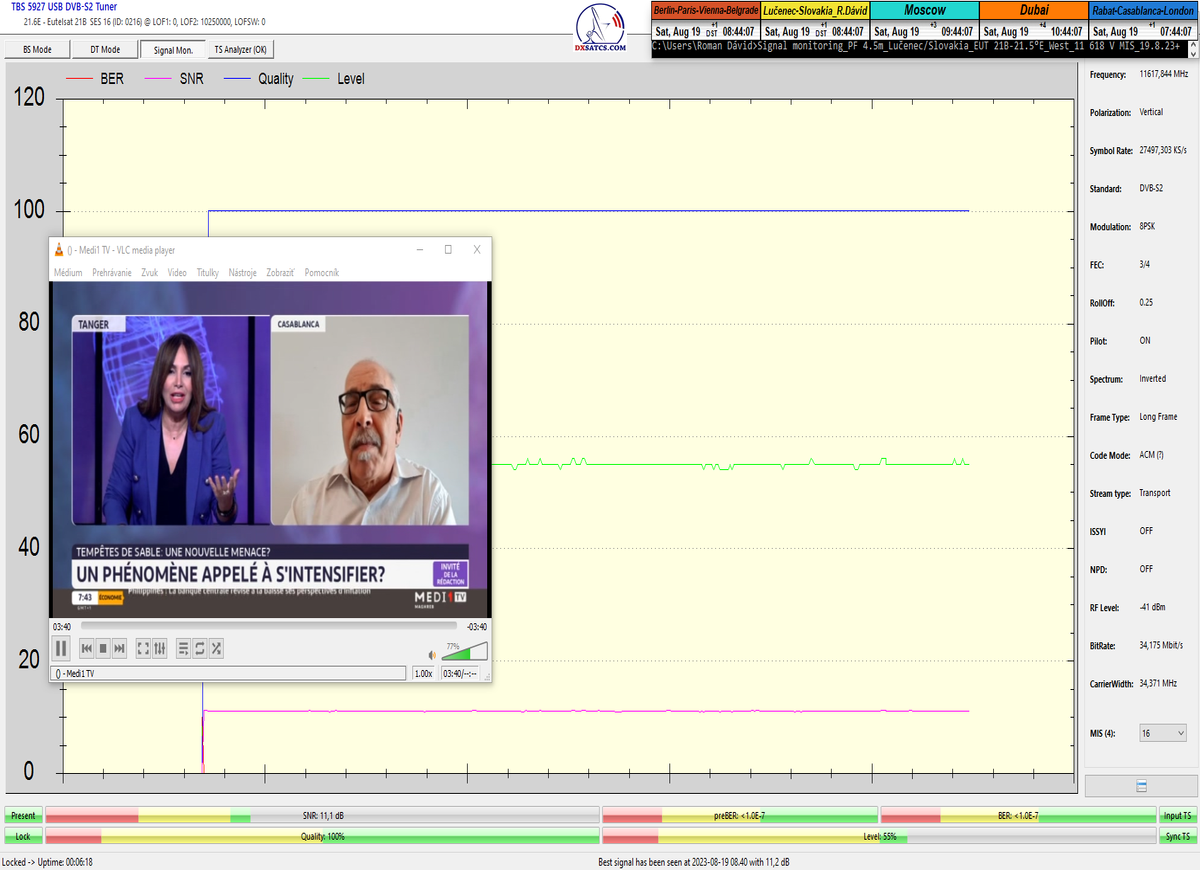Click the VLC playback speed 1.00x

pyautogui.click(x=424, y=673)
